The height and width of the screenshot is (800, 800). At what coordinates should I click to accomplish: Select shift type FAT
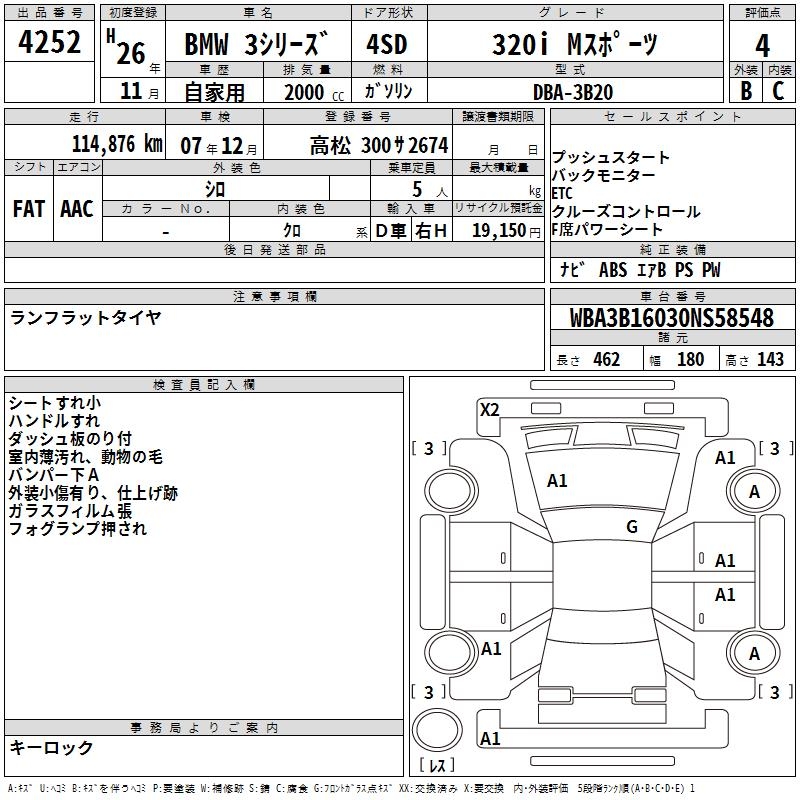(x=29, y=209)
